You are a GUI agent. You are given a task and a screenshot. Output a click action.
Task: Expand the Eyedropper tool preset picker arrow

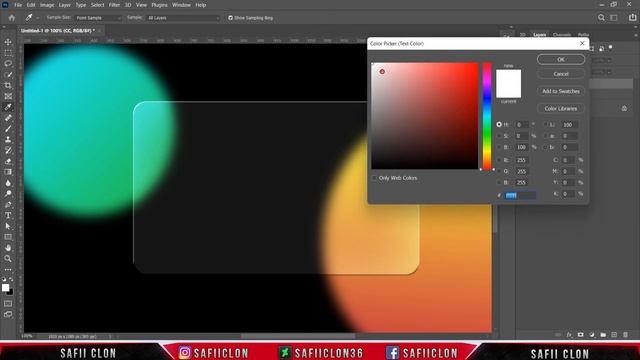[x=38, y=18]
